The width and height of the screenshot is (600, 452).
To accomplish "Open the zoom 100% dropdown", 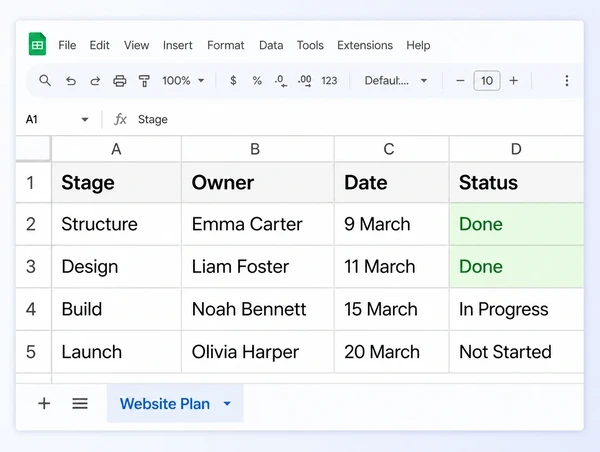I will click(183, 81).
